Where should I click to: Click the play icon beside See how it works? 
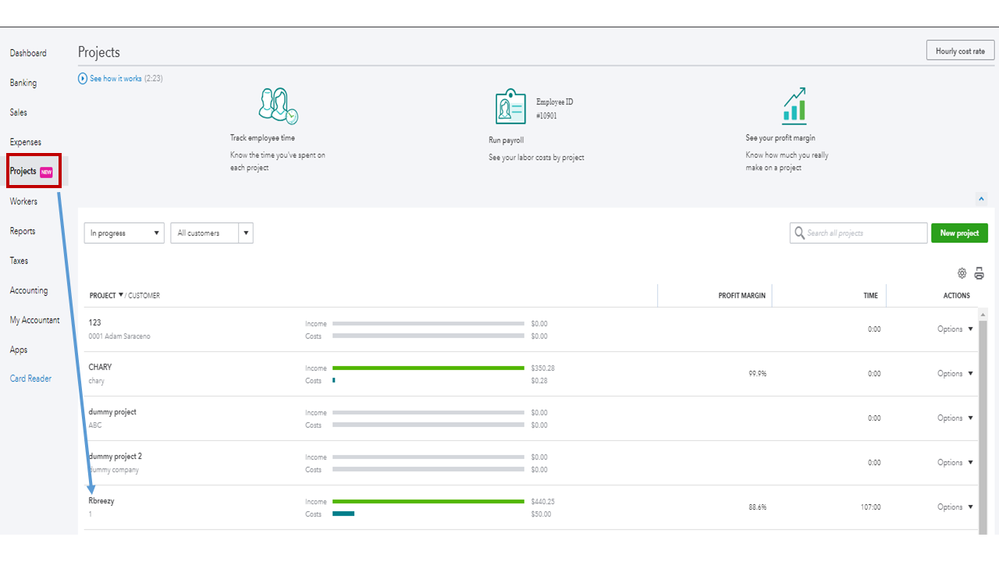pyautogui.click(x=83, y=79)
